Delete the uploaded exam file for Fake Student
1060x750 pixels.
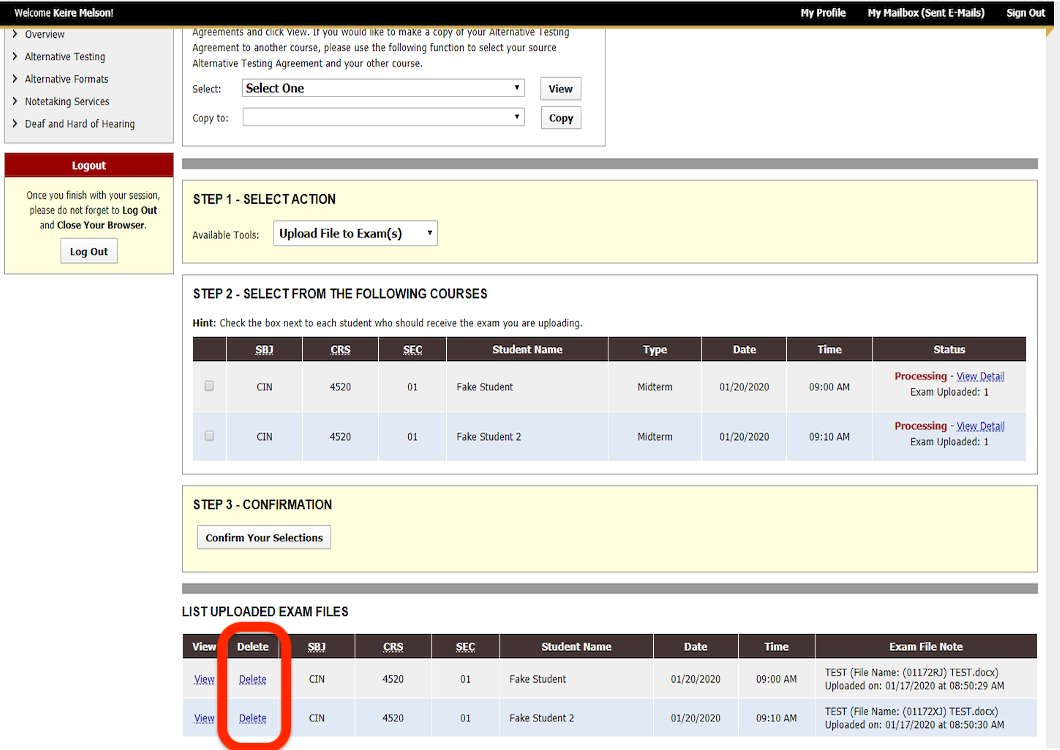(x=252, y=679)
